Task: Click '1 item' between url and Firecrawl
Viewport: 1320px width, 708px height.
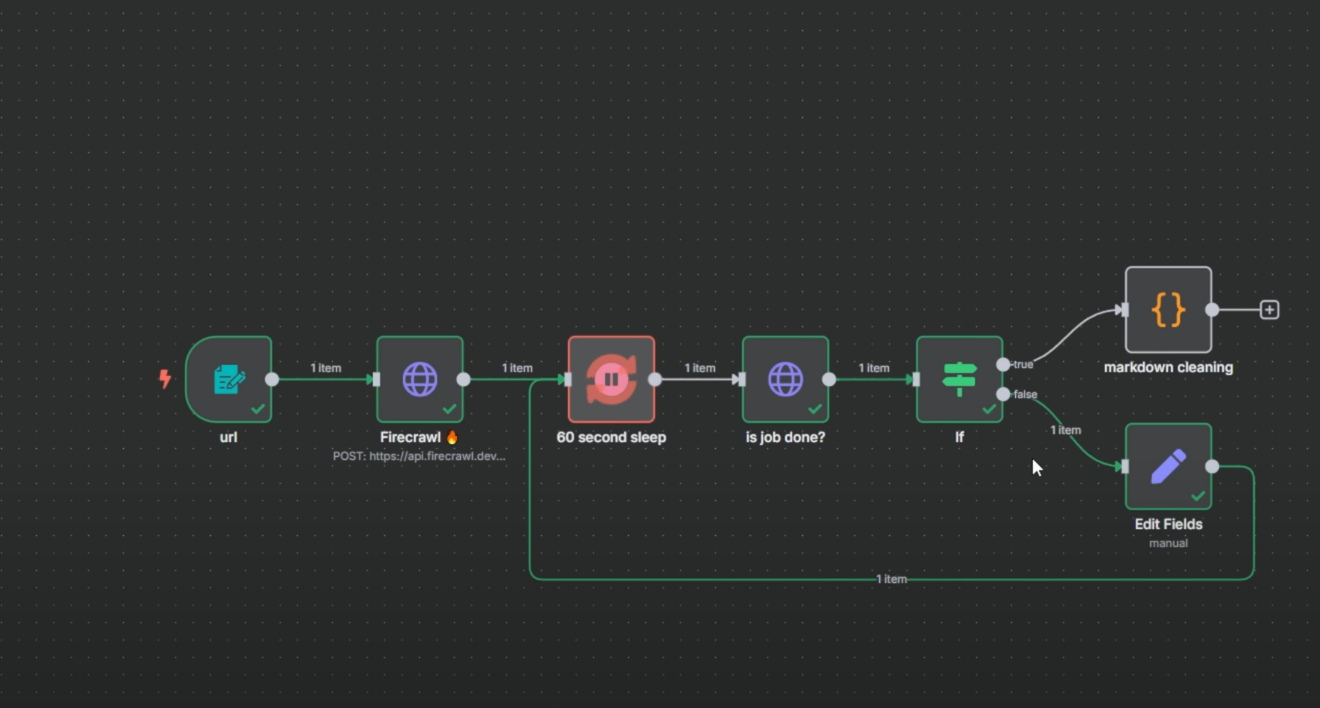Action: pos(326,368)
